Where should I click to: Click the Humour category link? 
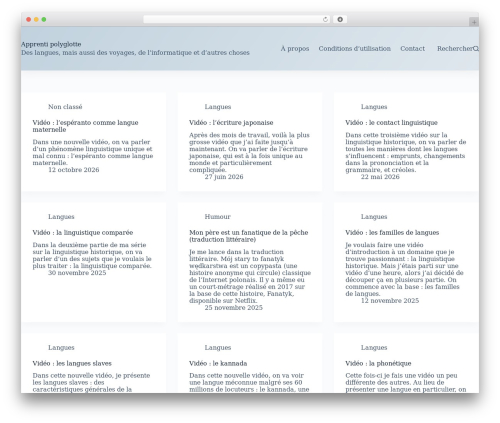(x=218, y=217)
